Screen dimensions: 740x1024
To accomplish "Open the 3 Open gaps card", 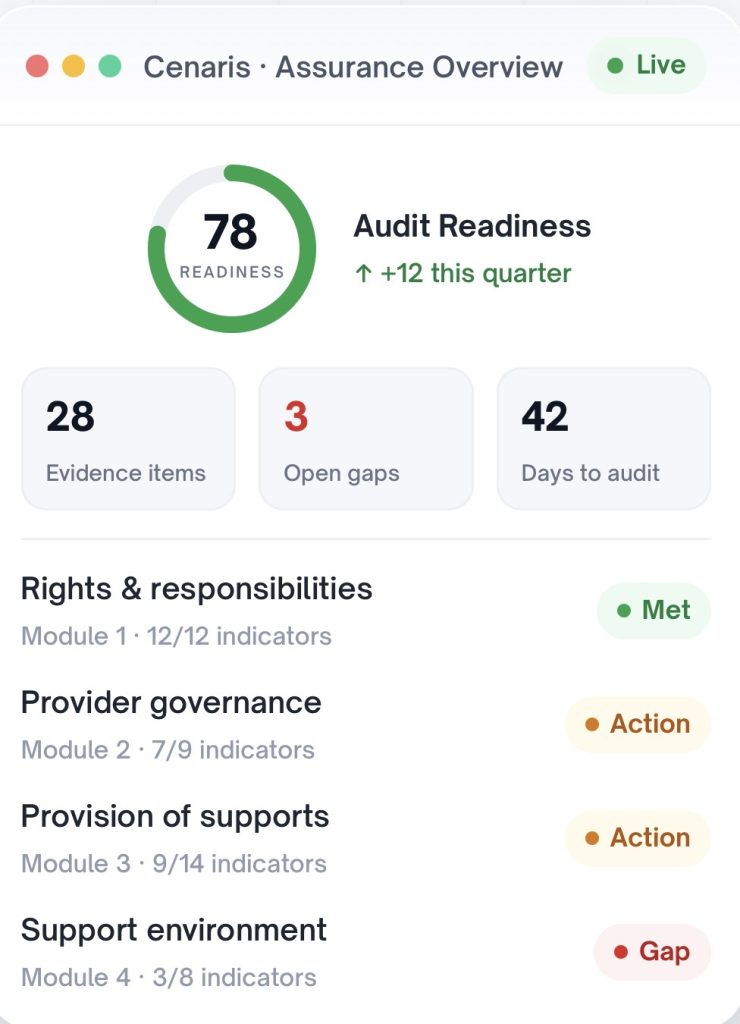I will tap(366, 439).
